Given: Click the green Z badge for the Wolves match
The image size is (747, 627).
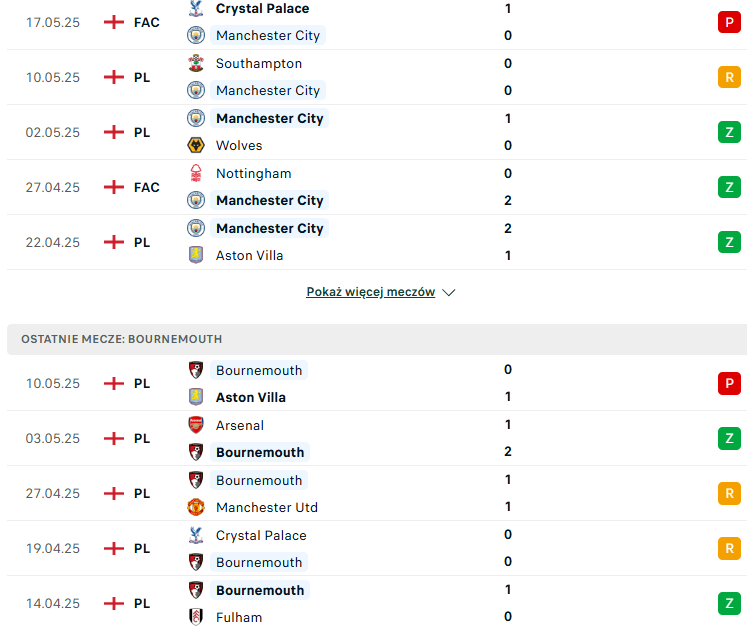Looking at the screenshot, I should pos(729,132).
